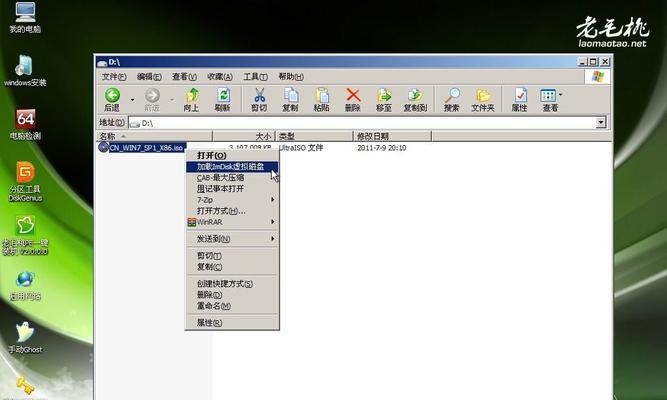Click the 复制 (Copy) toolbar icon
667x400 pixels.
(291, 95)
